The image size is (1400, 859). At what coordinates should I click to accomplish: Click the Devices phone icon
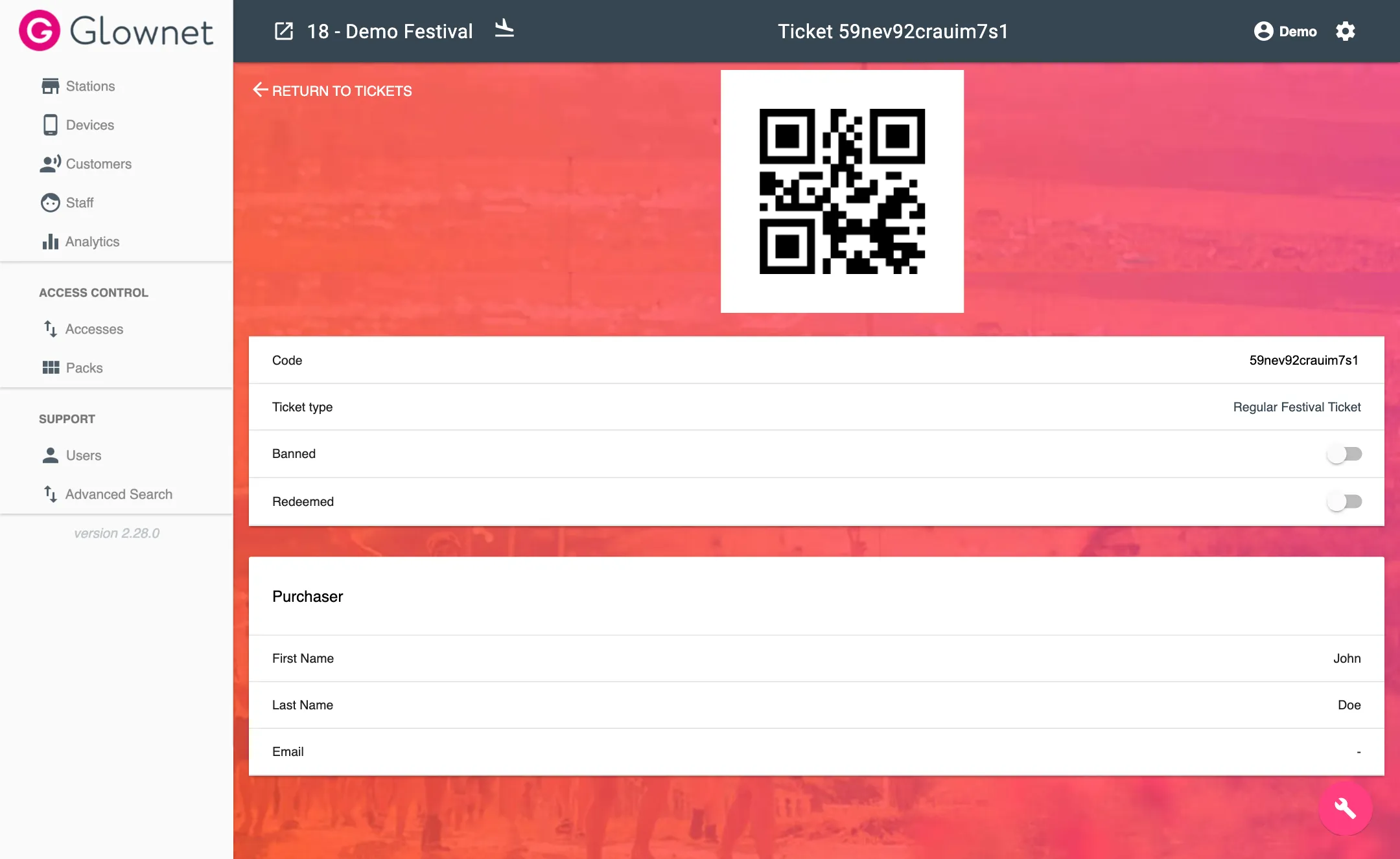pos(51,125)
